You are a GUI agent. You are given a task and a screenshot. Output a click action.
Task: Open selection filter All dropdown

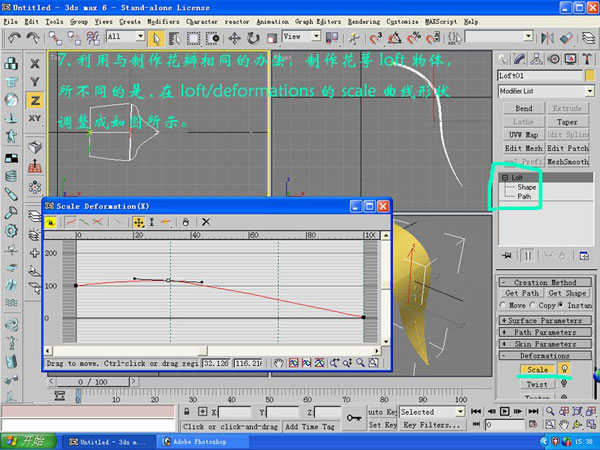point(140,37)
